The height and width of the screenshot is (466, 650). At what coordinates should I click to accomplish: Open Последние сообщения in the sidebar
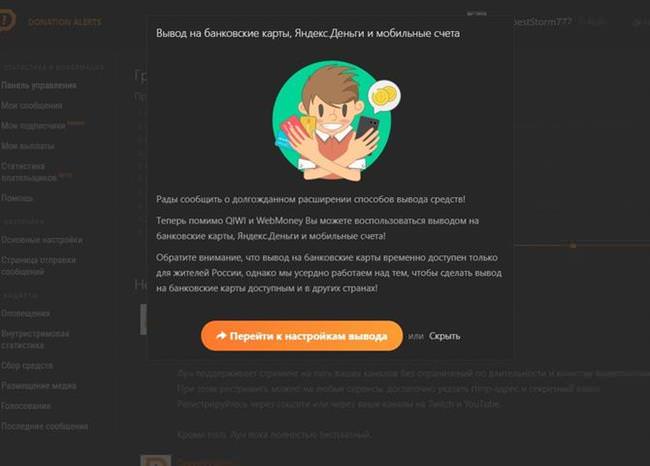tap(44, 427)
